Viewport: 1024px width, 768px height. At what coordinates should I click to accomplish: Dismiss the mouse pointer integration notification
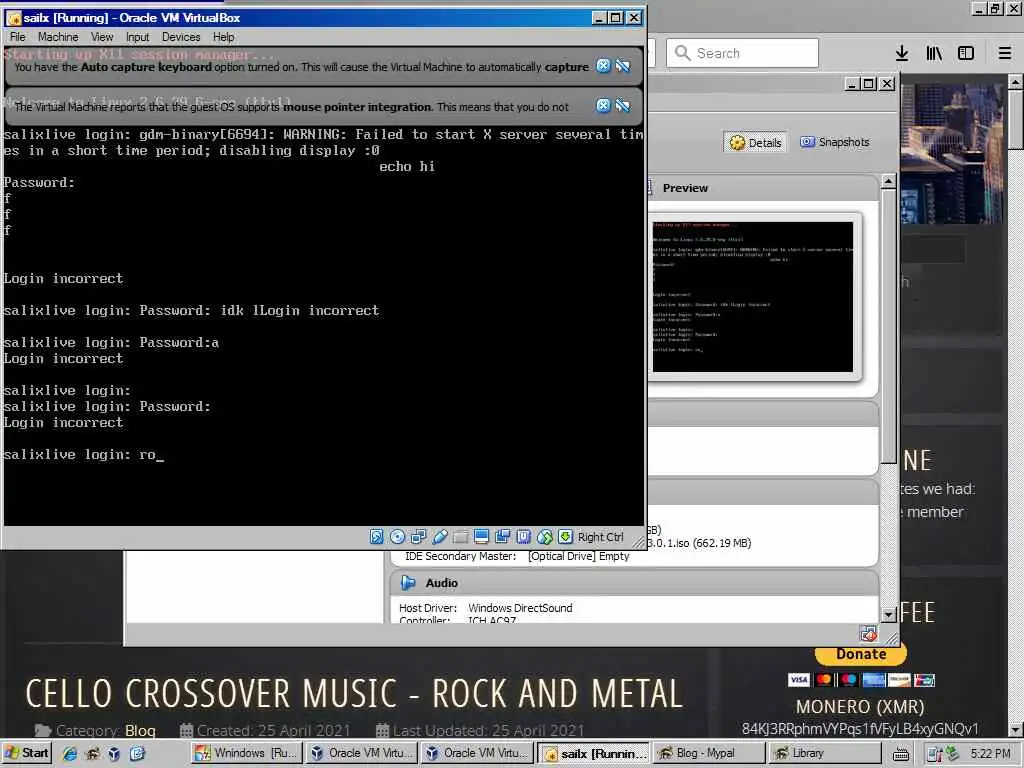pyautogui.click(x=603, y=106)
